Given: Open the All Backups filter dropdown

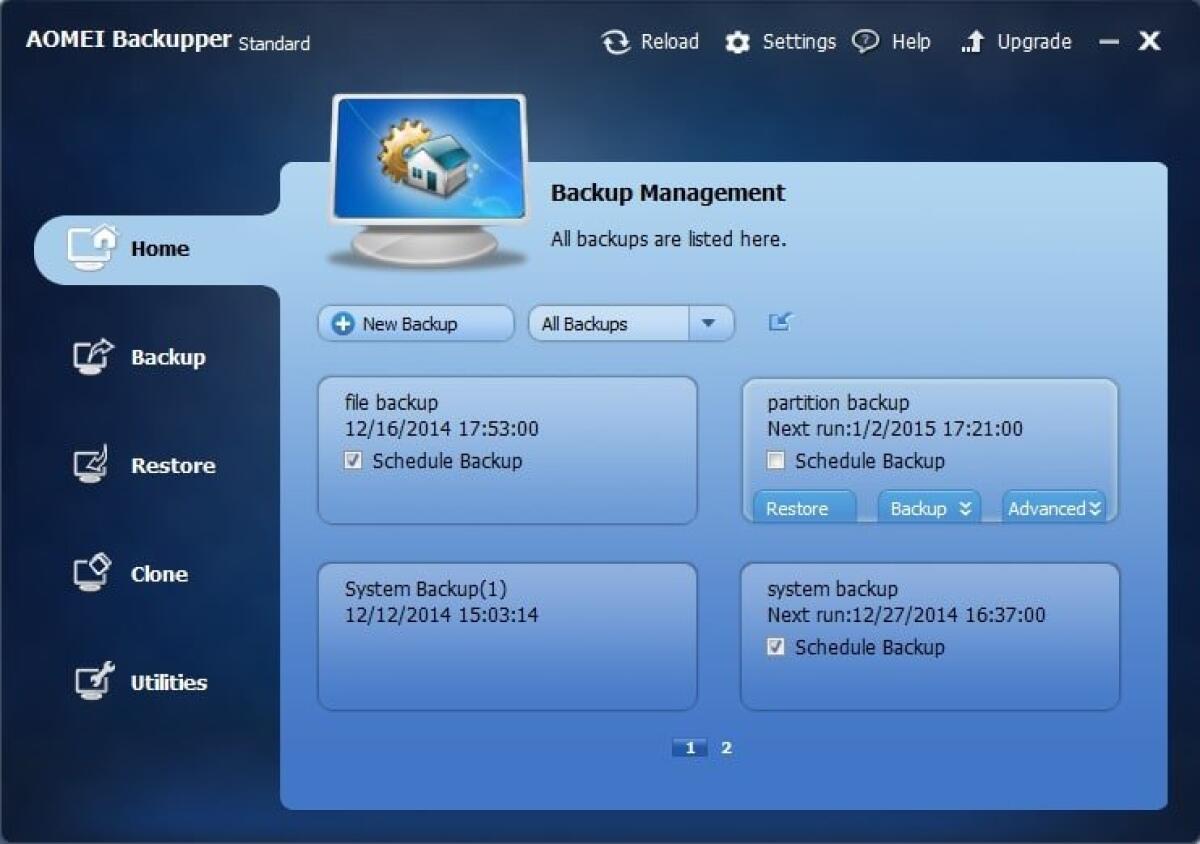Looking at the screenshot, I should coord(707,323).
